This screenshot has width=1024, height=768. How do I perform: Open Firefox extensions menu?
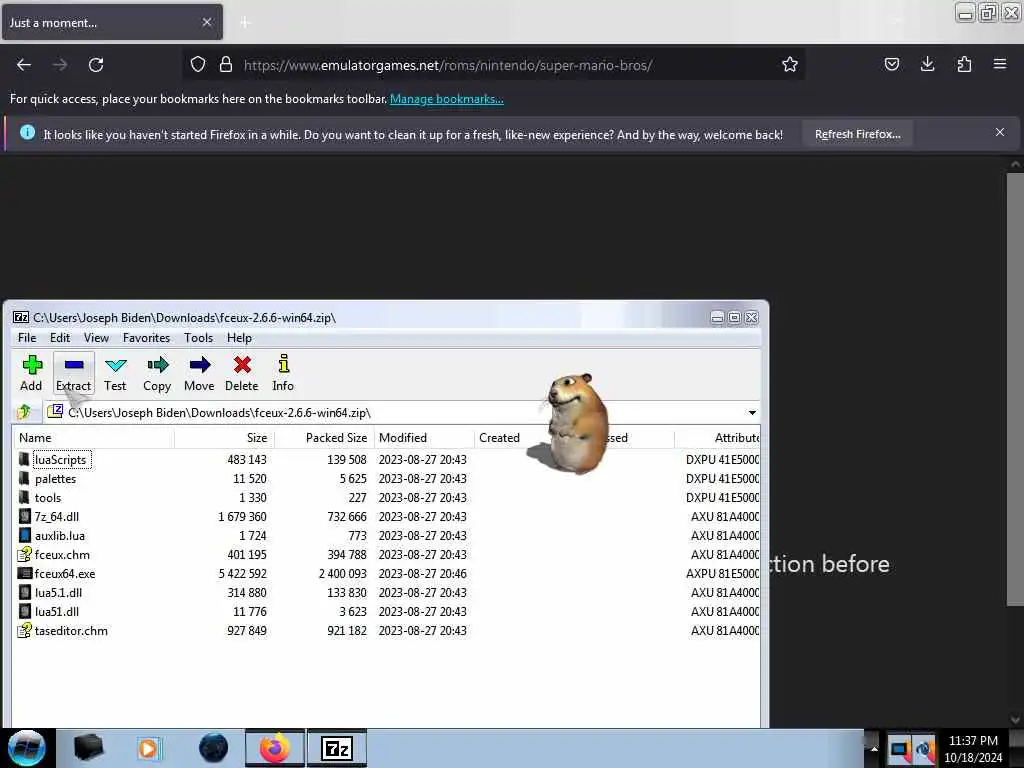click(964, 64)
